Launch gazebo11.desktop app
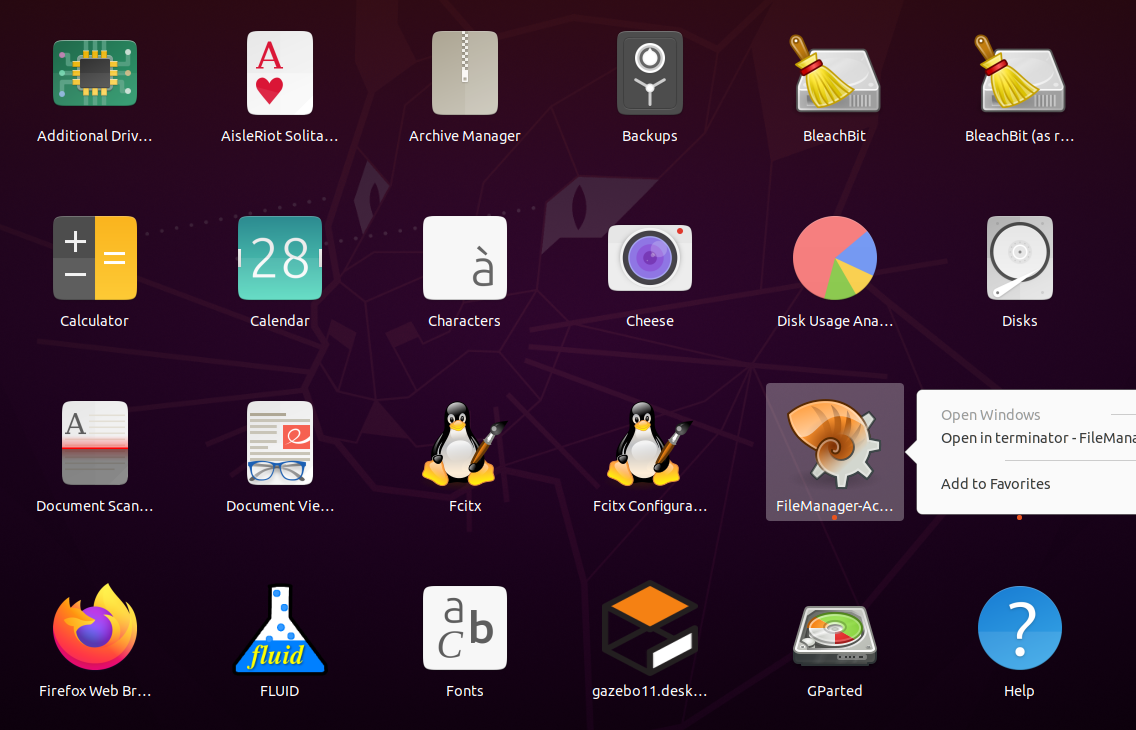 point(650,628)
